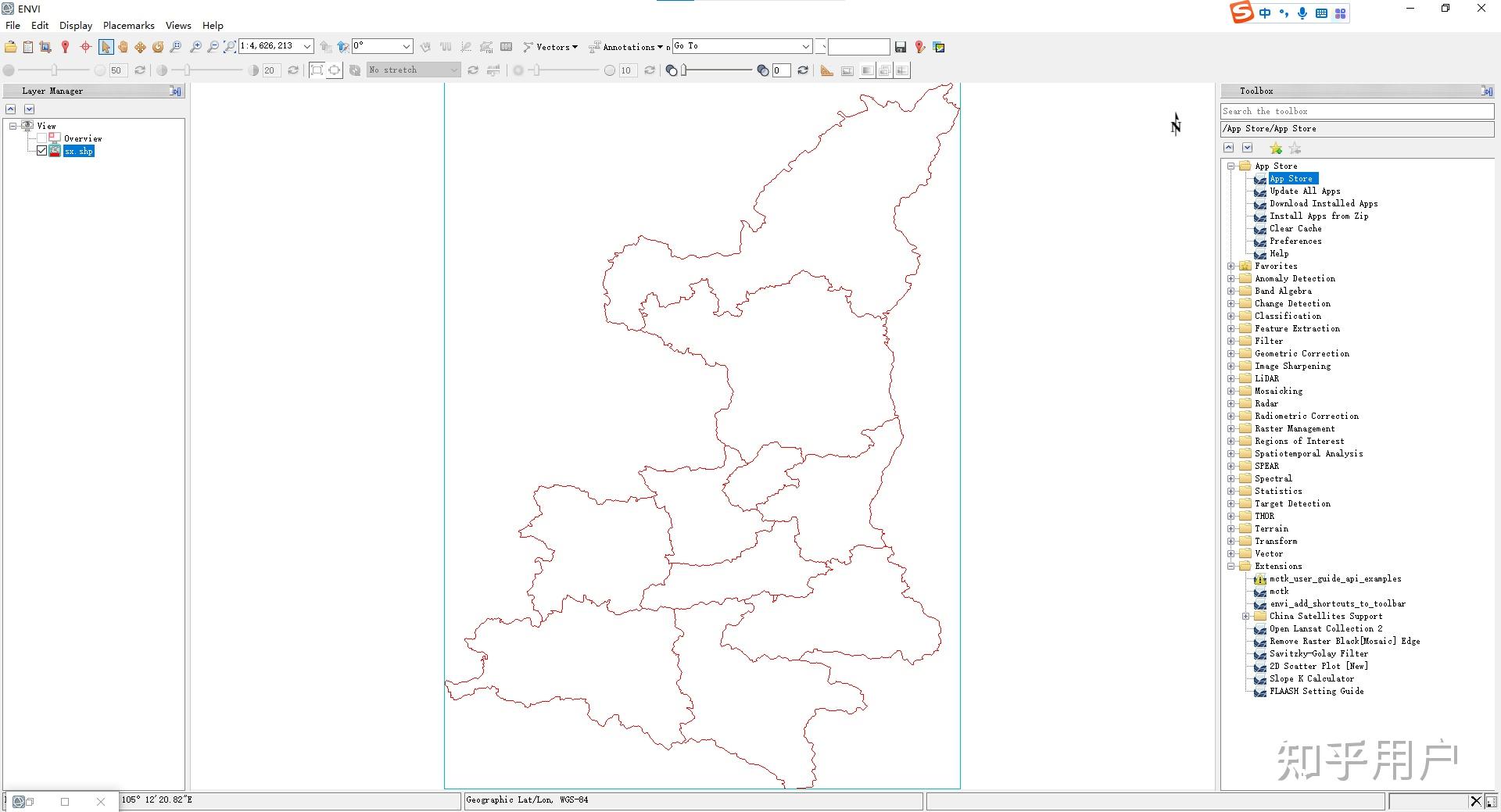This screenshot has width=1501, height=812.
Task: Select Slope K Calculator extension
Action: (x=1312, y=679)
